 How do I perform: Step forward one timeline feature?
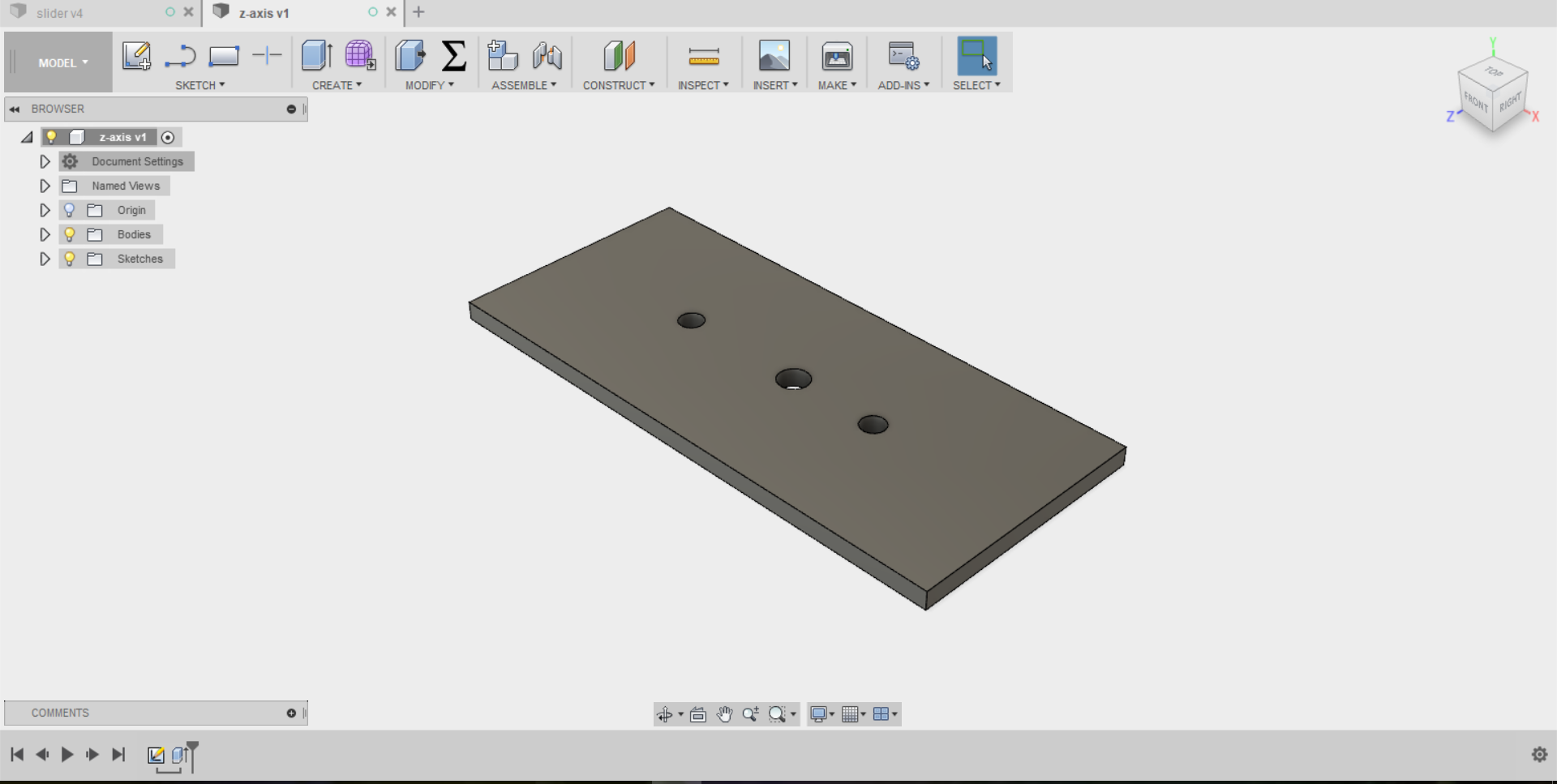(92, 755)
